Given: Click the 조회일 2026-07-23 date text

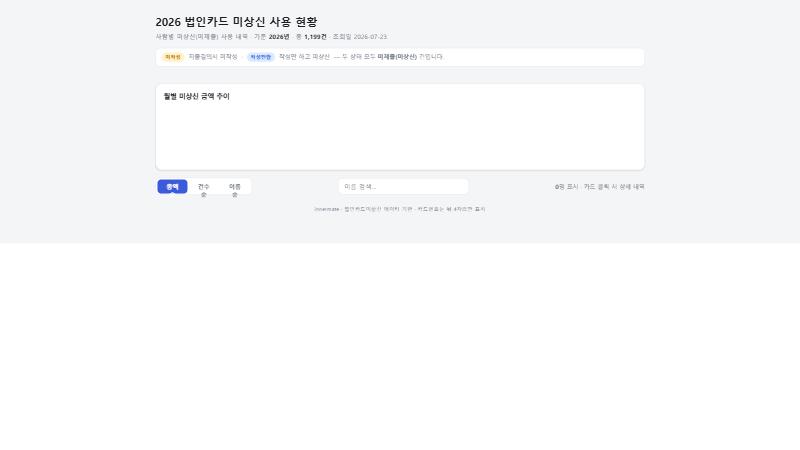Looking at the screenshot, I should click(x=360, y=37).
